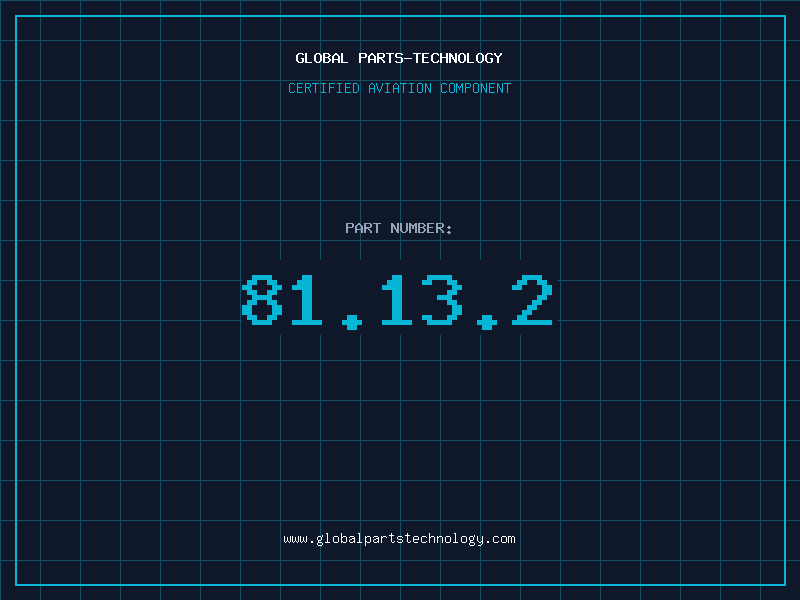Image resolution: width=800 pixels, height=600 pixels.
Task: Select the part number 81.13.2
Action: [x=397, y=301]
